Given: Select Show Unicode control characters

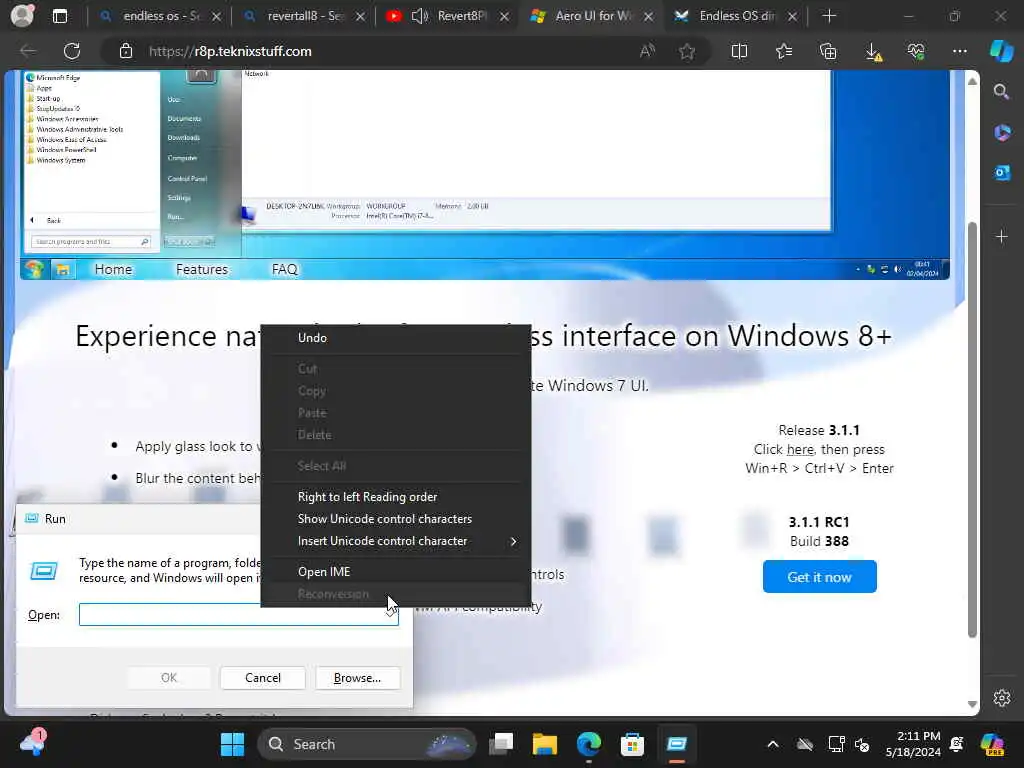Looking at the screenshot, I should (396, 519).
